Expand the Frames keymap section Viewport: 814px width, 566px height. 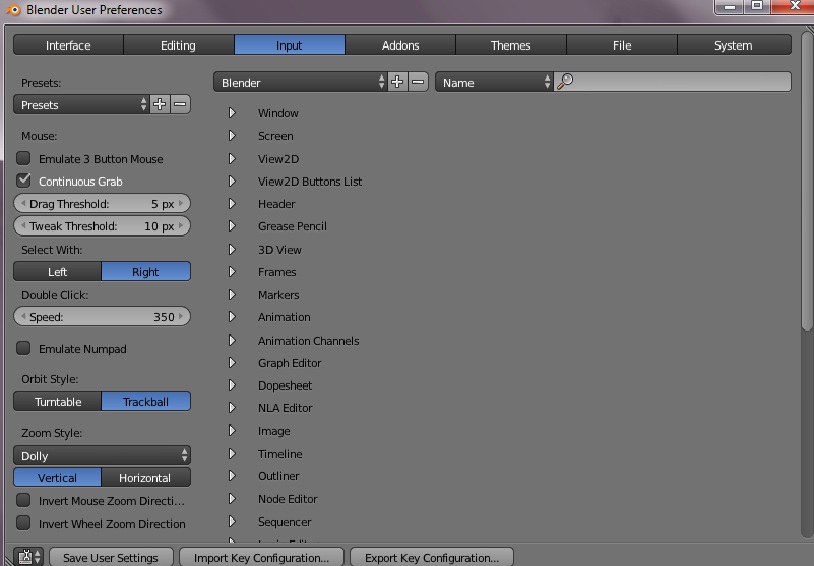coord(232,272)
